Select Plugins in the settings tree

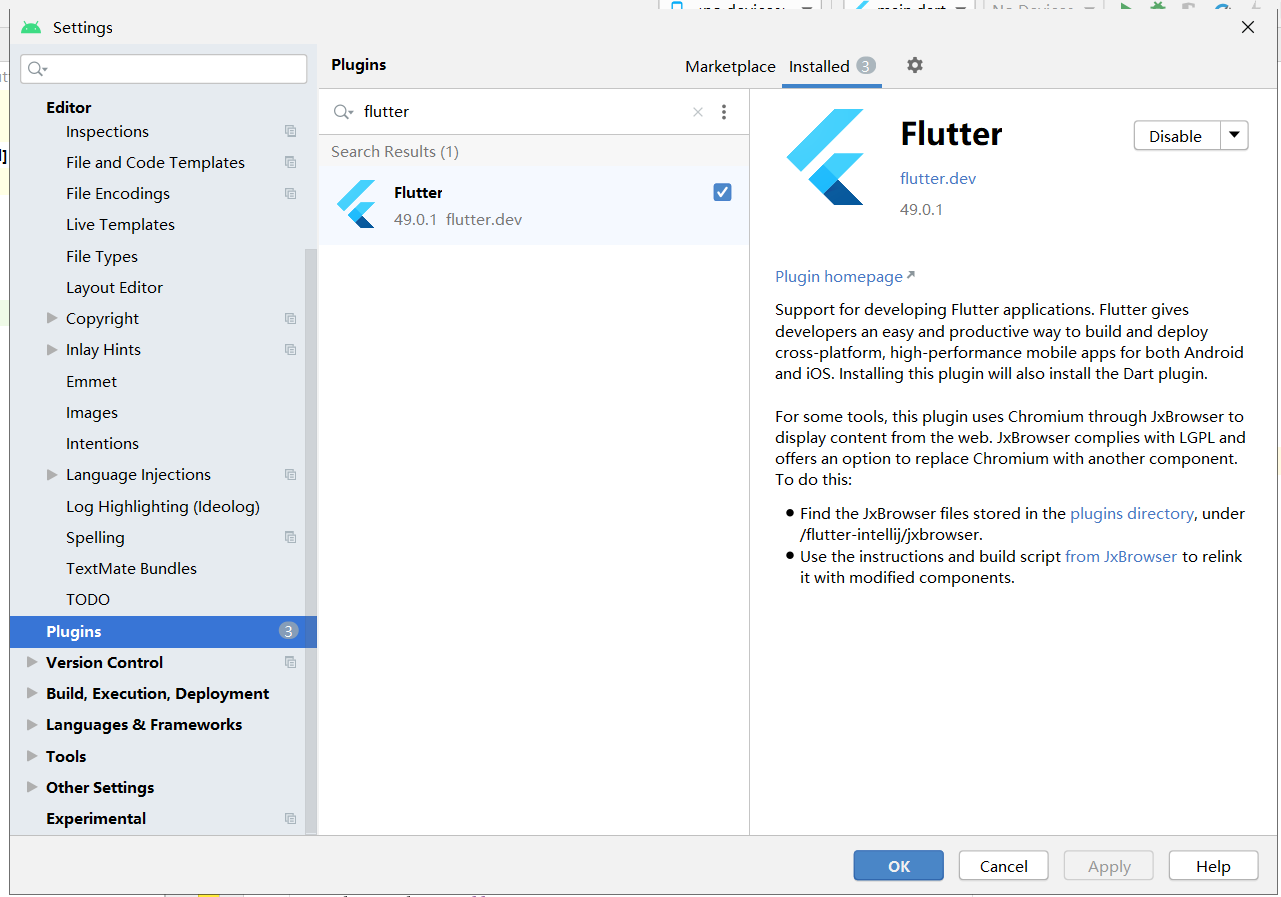[x=163, y=631]
